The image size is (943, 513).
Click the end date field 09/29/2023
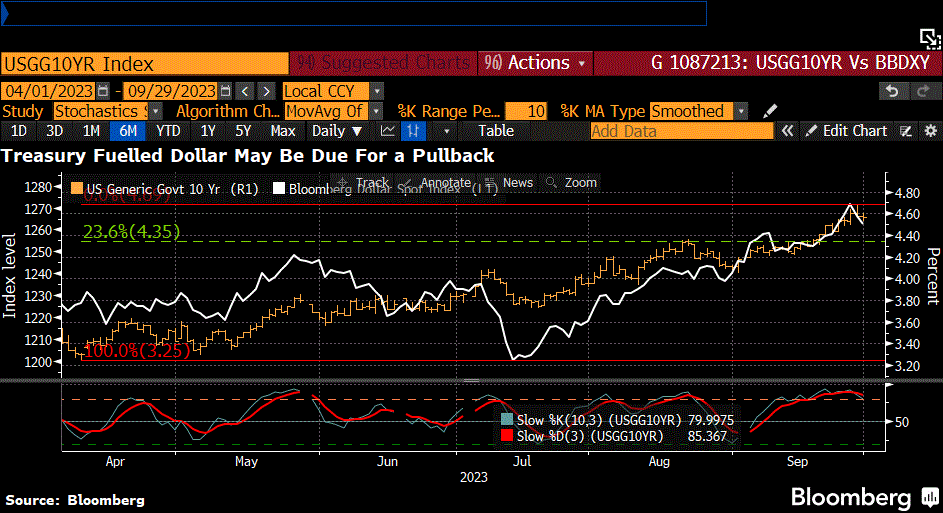tap(171, 91)
